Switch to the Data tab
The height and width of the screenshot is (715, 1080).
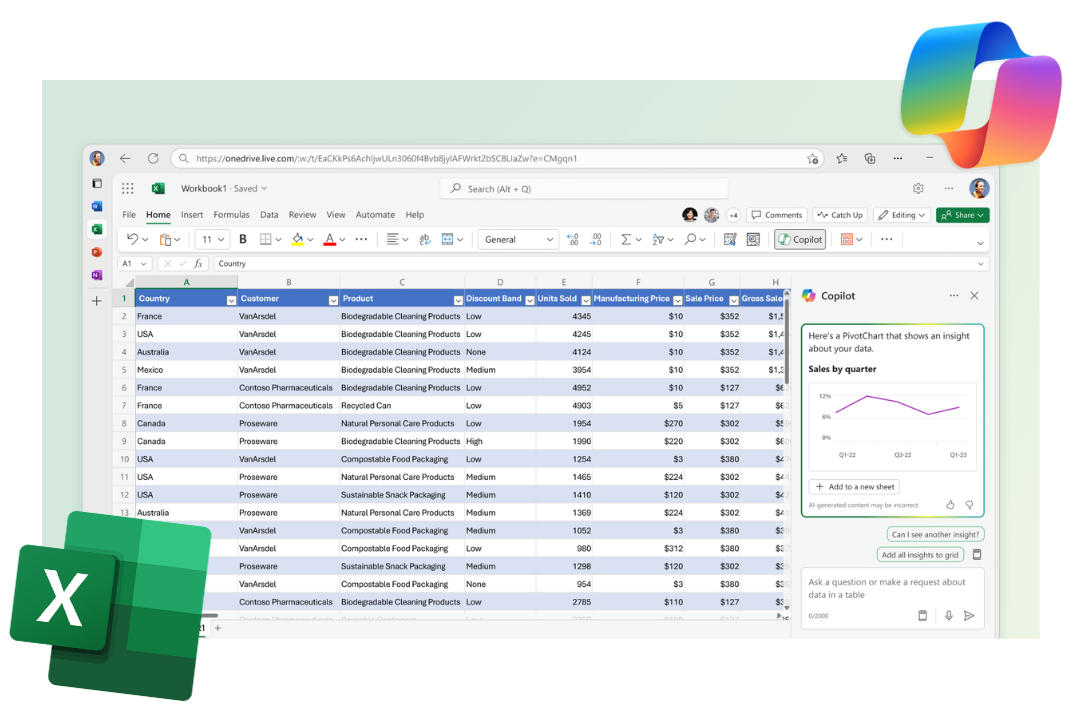point(269,214)
